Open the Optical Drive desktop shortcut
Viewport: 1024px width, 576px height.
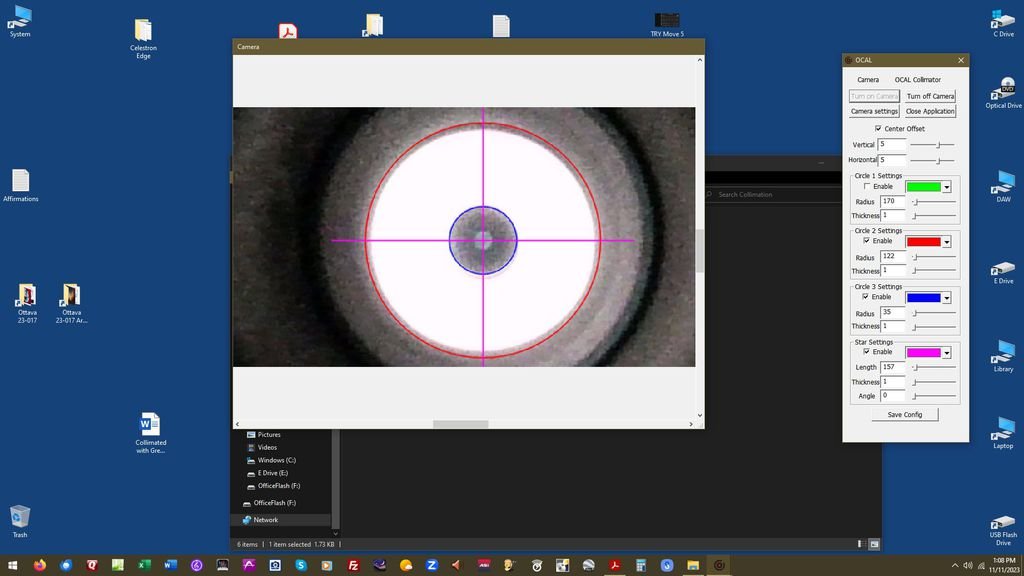pos(1003,89)
